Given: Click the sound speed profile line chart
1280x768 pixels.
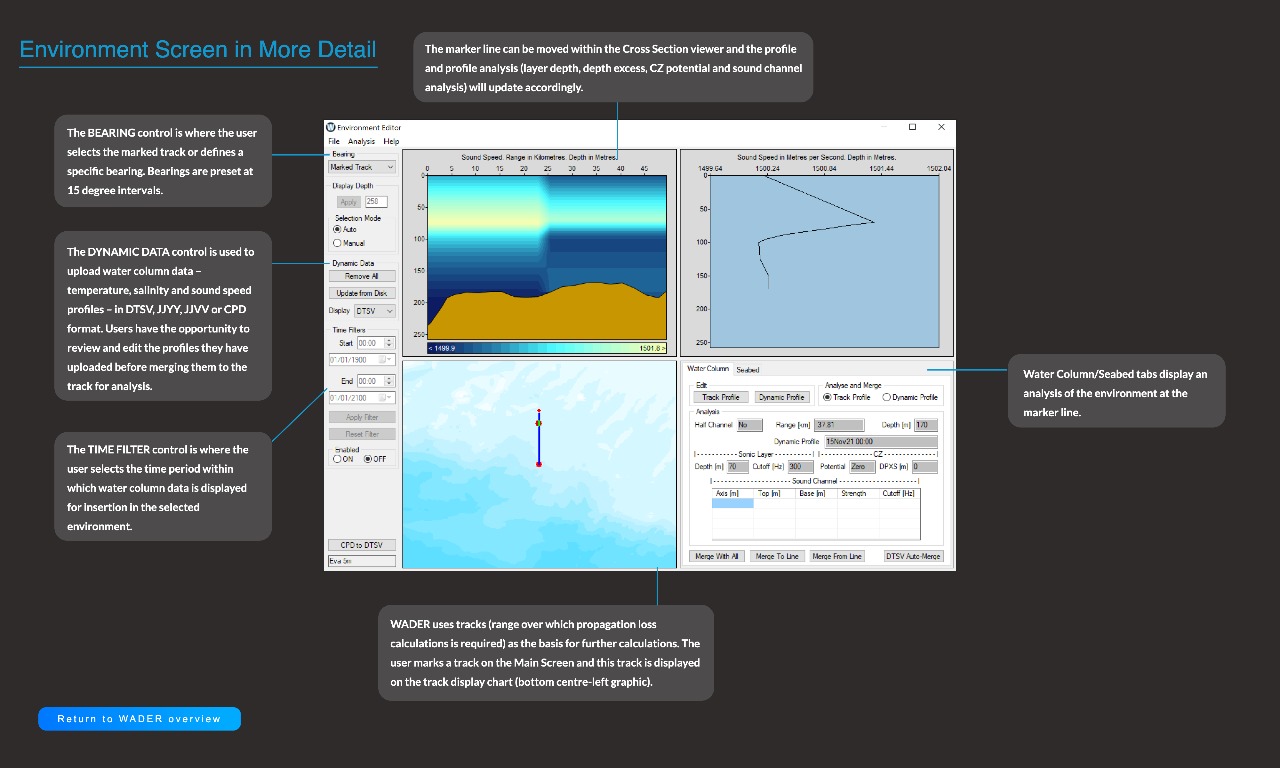Looking at the screenshot, I should [x=824, y=260].
